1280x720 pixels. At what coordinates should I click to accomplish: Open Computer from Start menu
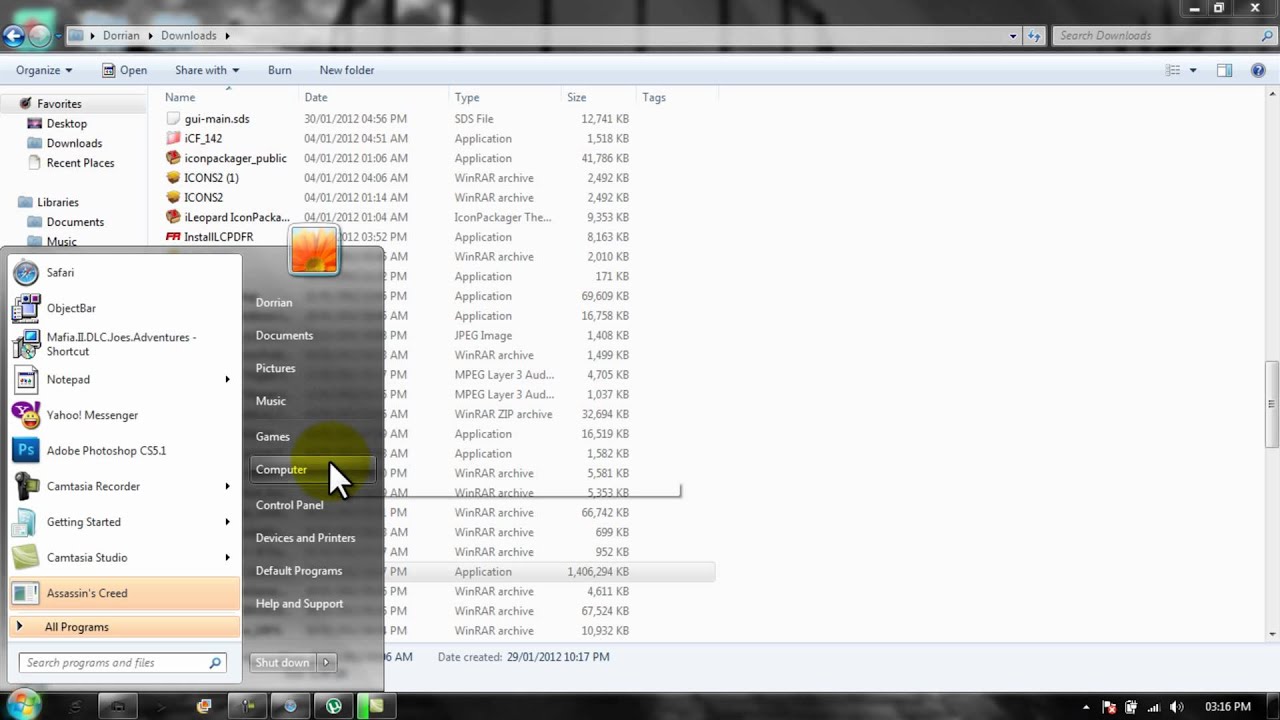point(312,469)
